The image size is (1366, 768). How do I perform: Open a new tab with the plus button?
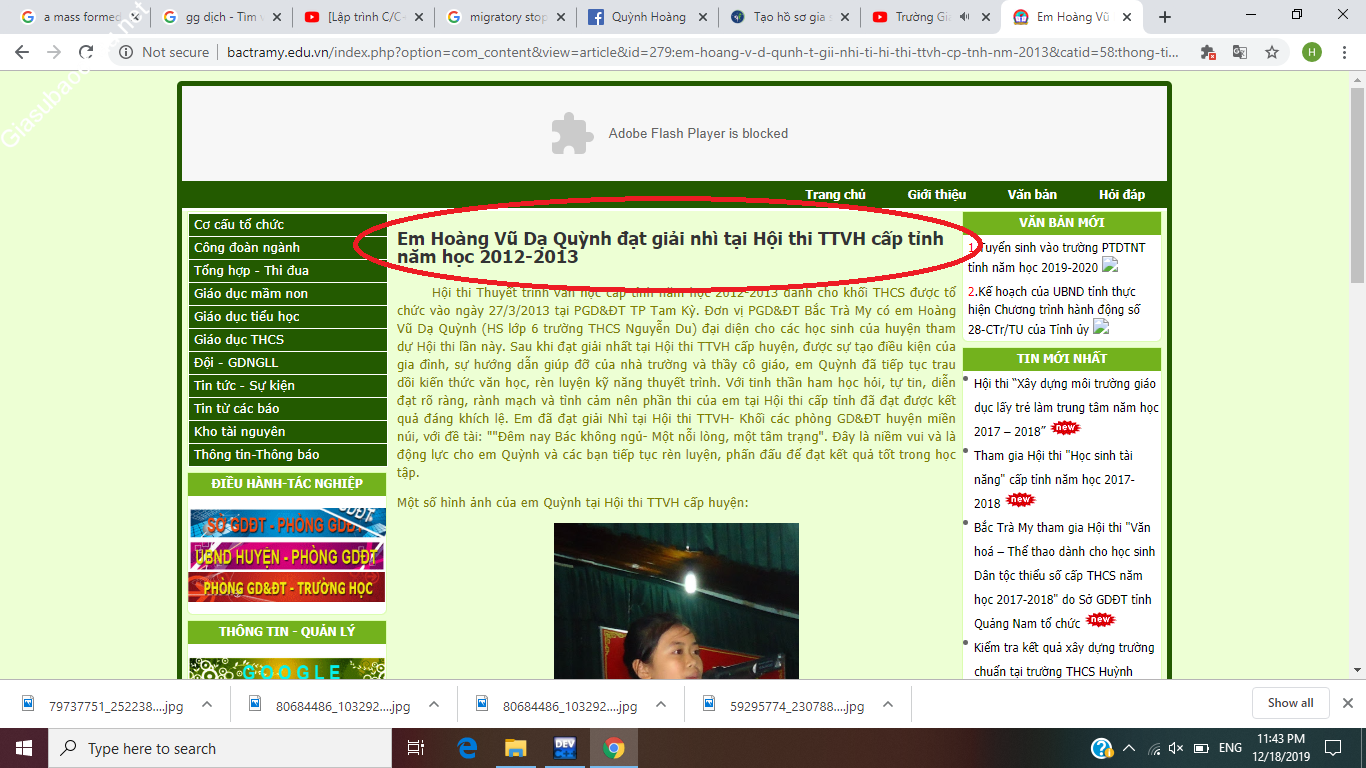pos(1164,17)
